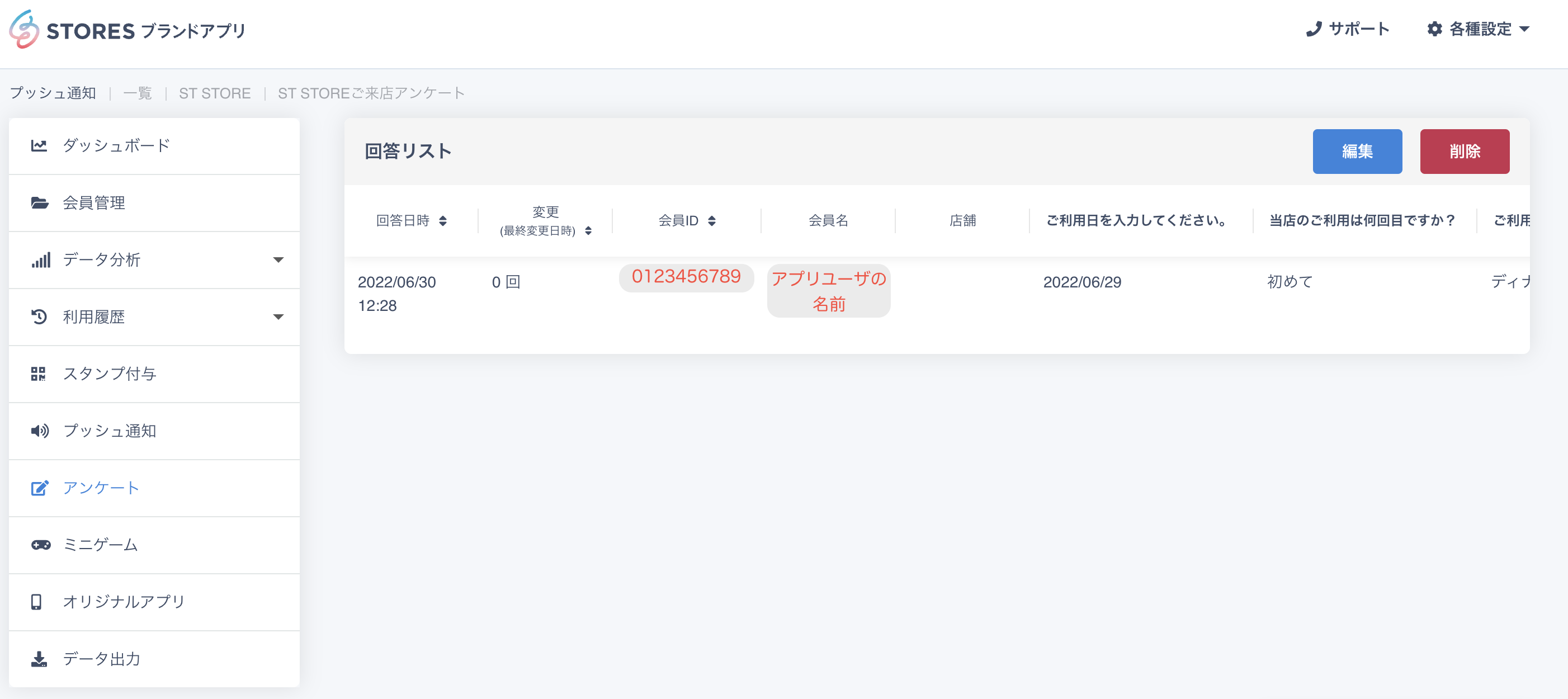The image size is (1568, 699).
Task: Sort by 最終変更日時 column arrows
Action: (x=588, y=231)
